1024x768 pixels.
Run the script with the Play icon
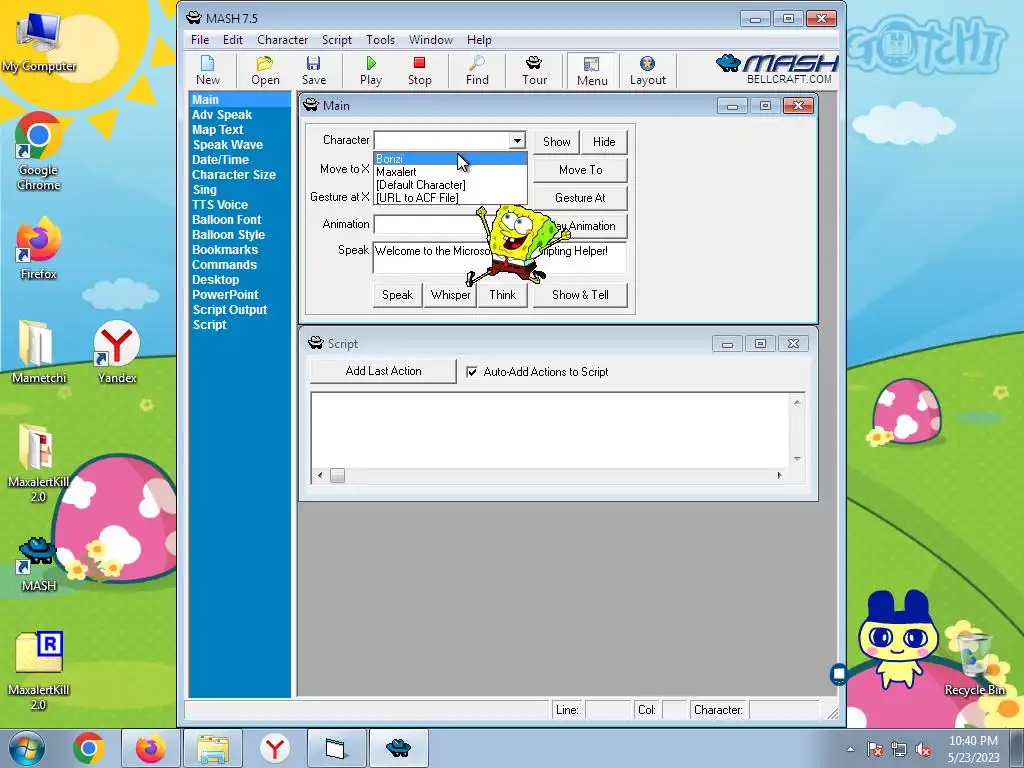tap(371, 71)
